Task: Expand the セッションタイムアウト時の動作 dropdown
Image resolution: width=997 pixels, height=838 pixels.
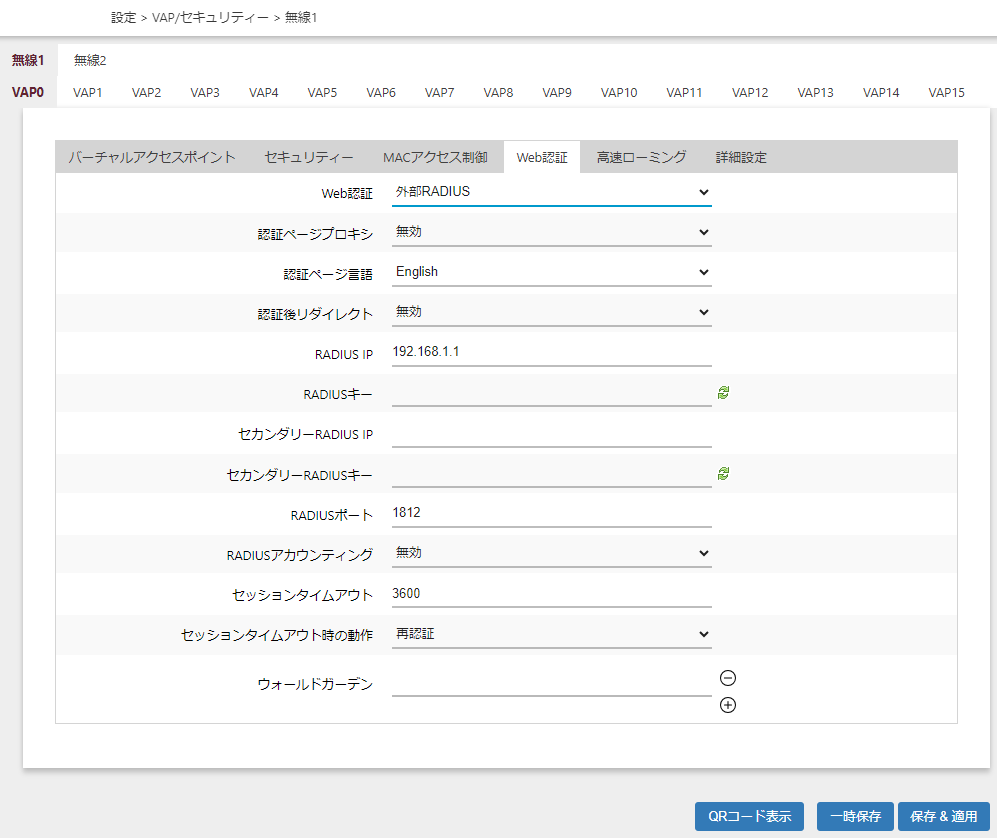Action: tap(551, 634)
